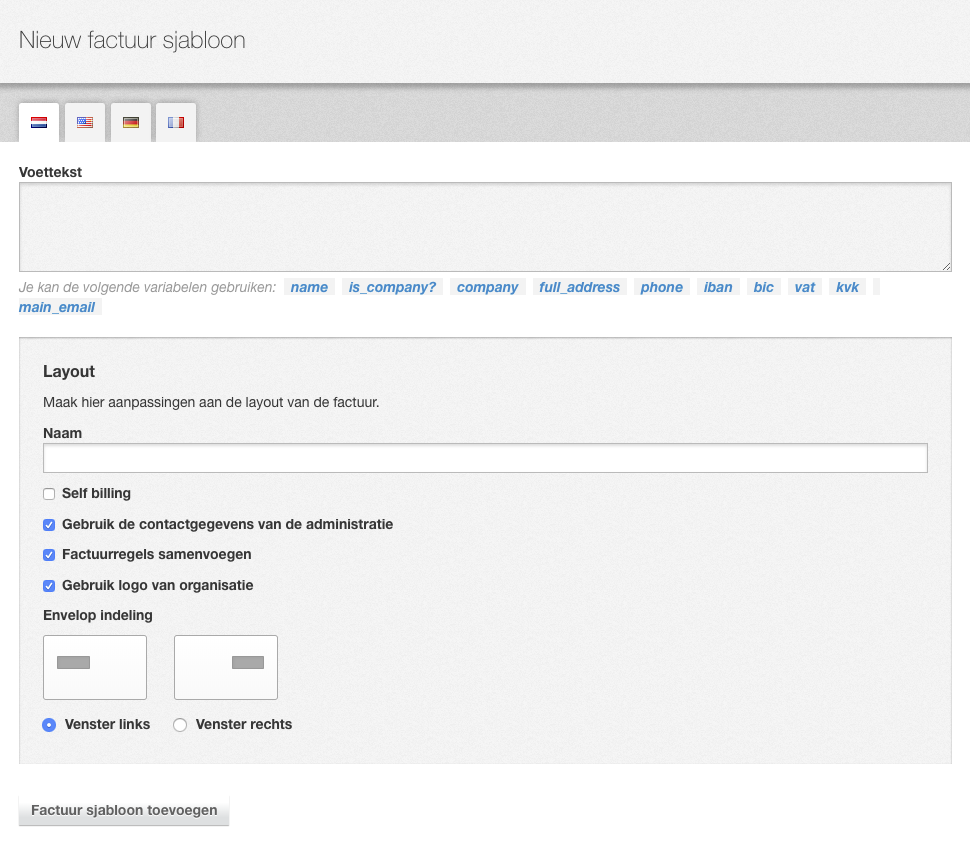Insert the kvk variable
Viewport: 970px width, 842px height.
[x=848, y=287]
